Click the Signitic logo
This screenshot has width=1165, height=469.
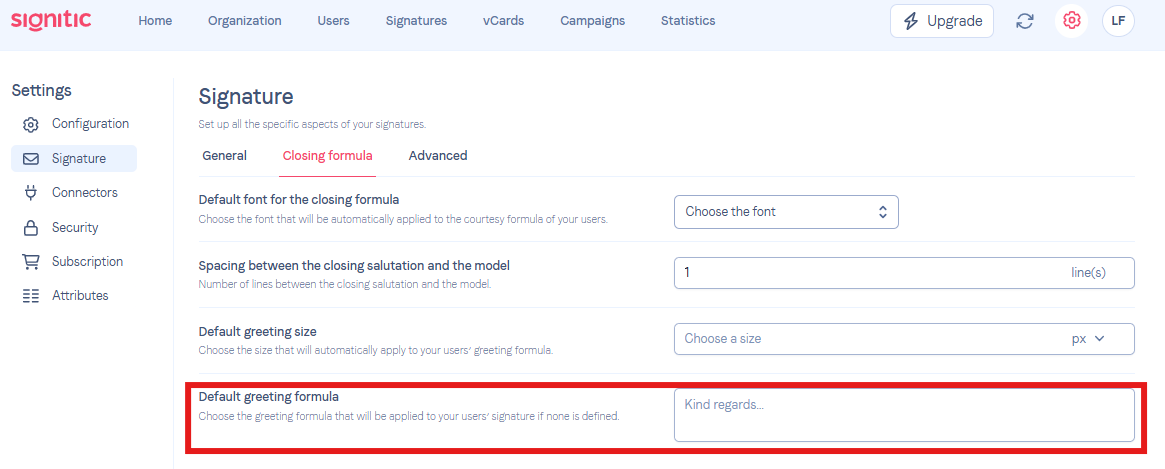pyautogui.click(x=51, y=19)
